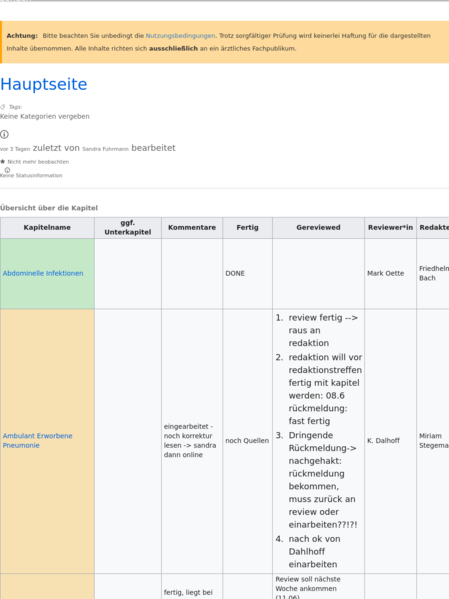Open the Nutzungsbedingungen link in warning banner
This screenshot has width=449, height=599.
180,36
